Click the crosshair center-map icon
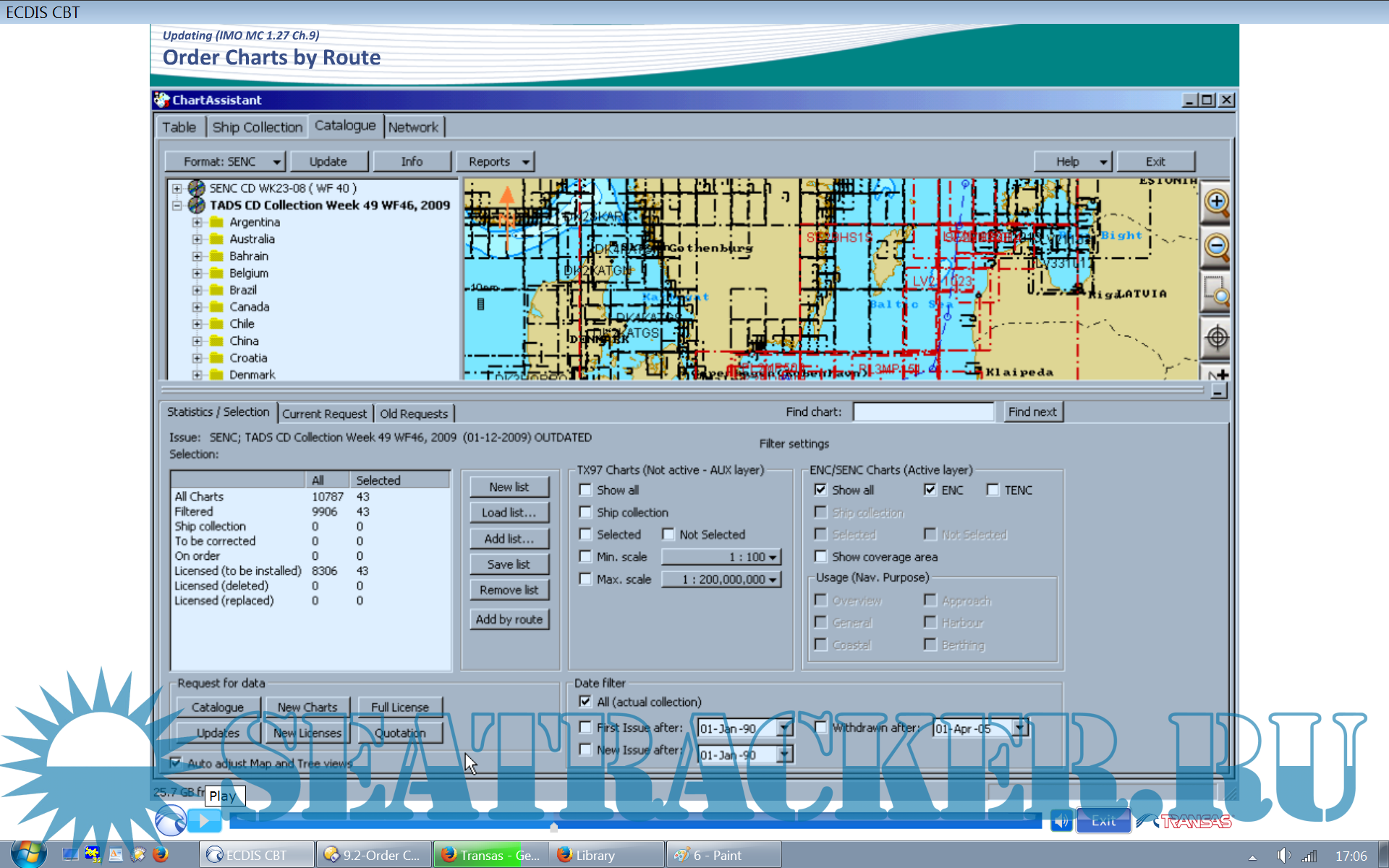 click(1216, 337)
